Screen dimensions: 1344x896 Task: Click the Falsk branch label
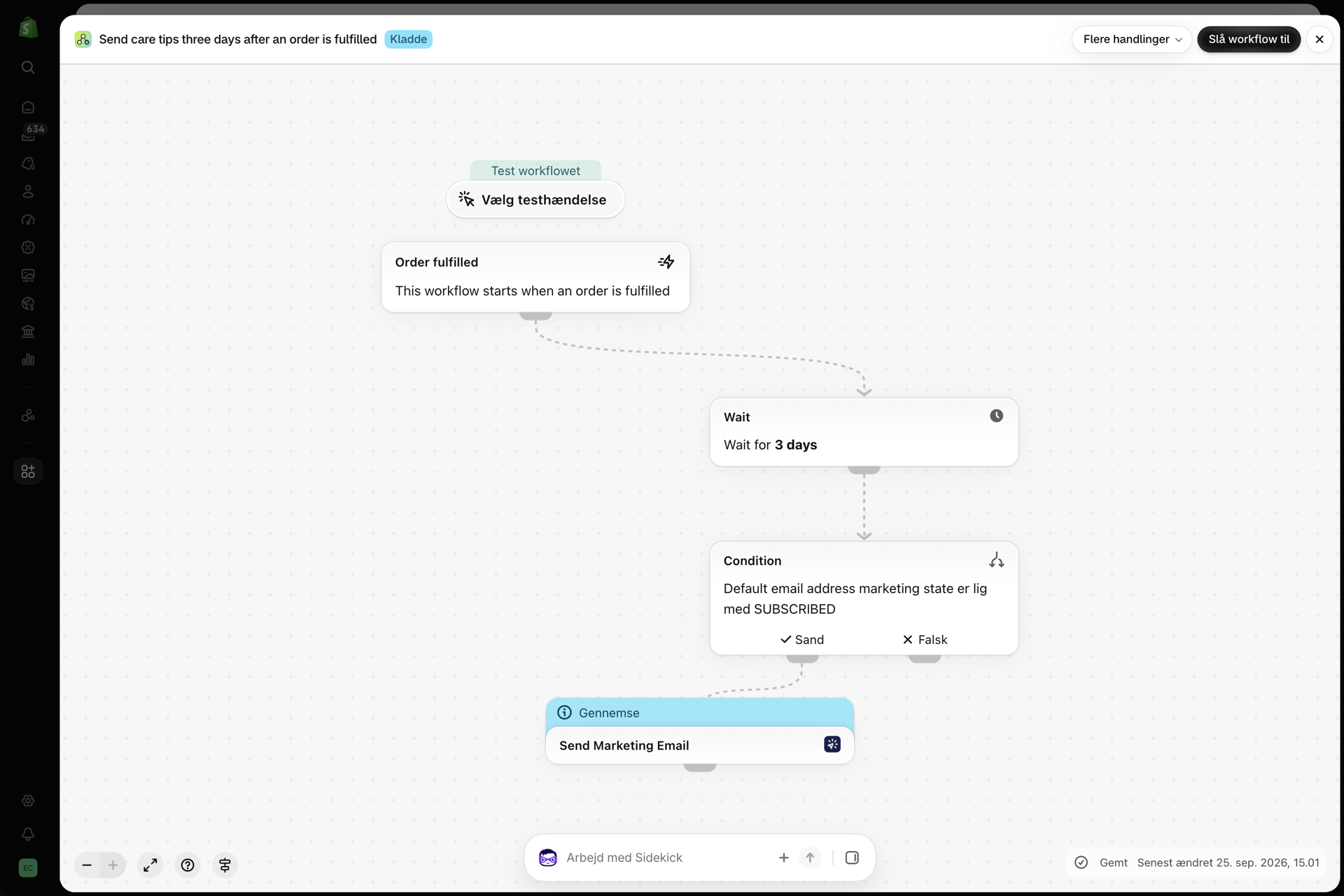(x=925, y=639)
